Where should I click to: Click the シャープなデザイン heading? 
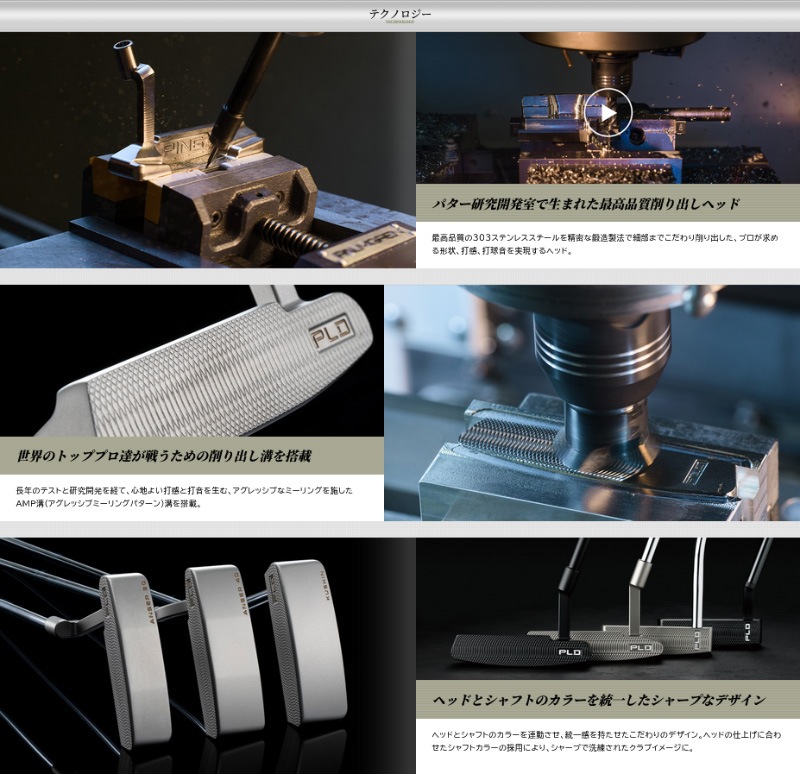(598, 700)
